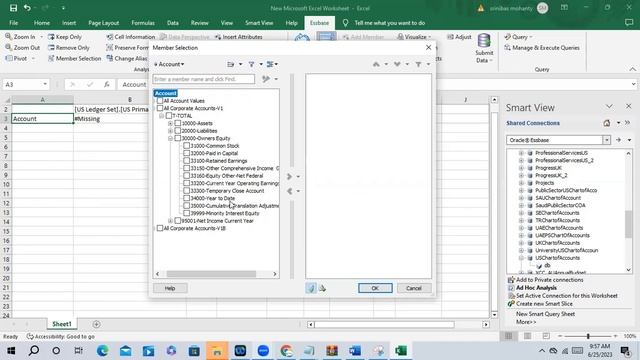Select the Sheet1 worksheet tab

[62, 324]
